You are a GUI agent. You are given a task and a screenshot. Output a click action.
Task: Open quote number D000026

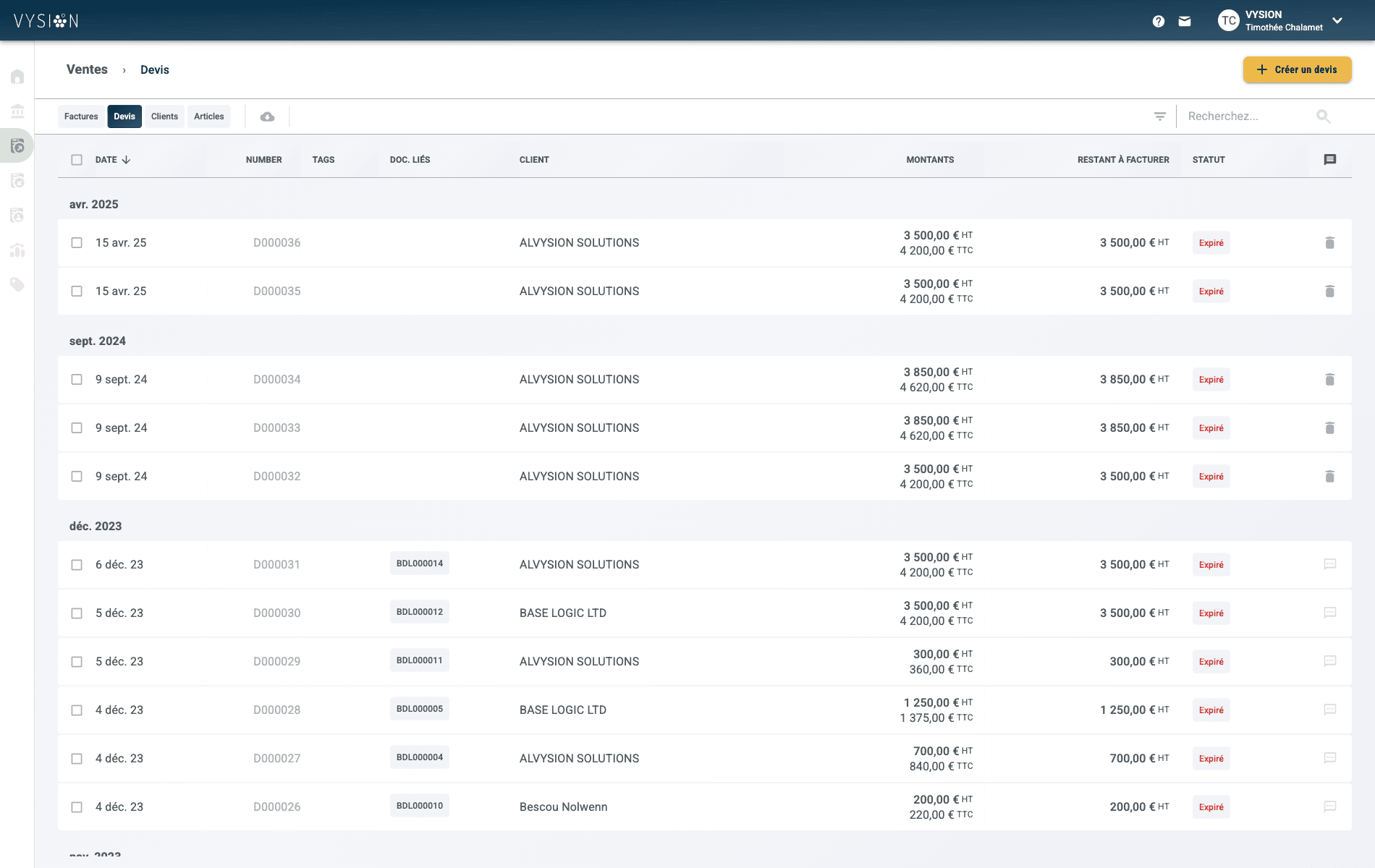[277, 807]
